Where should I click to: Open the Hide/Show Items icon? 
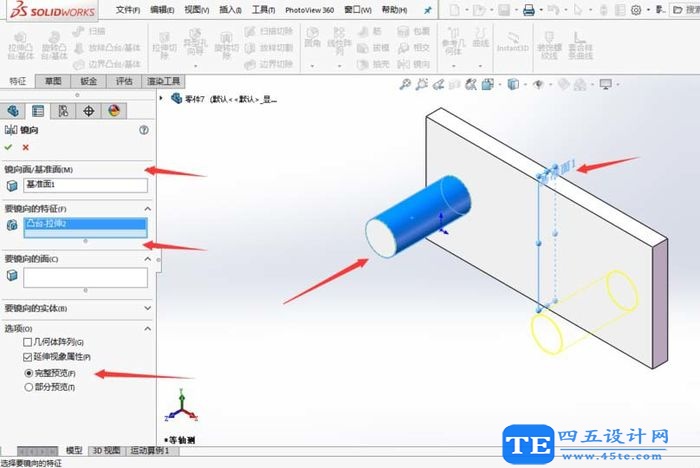click(x=539, y=84)
